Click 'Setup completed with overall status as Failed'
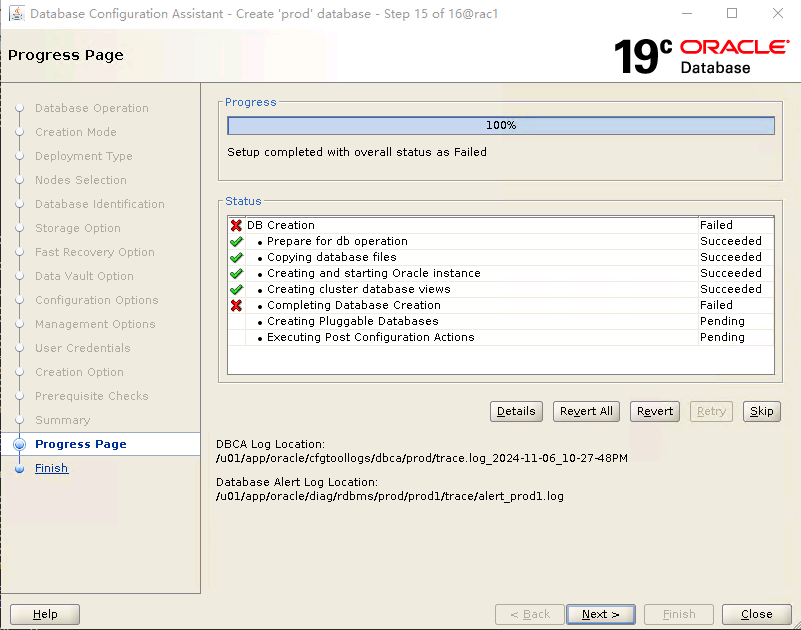 (357, 152)
